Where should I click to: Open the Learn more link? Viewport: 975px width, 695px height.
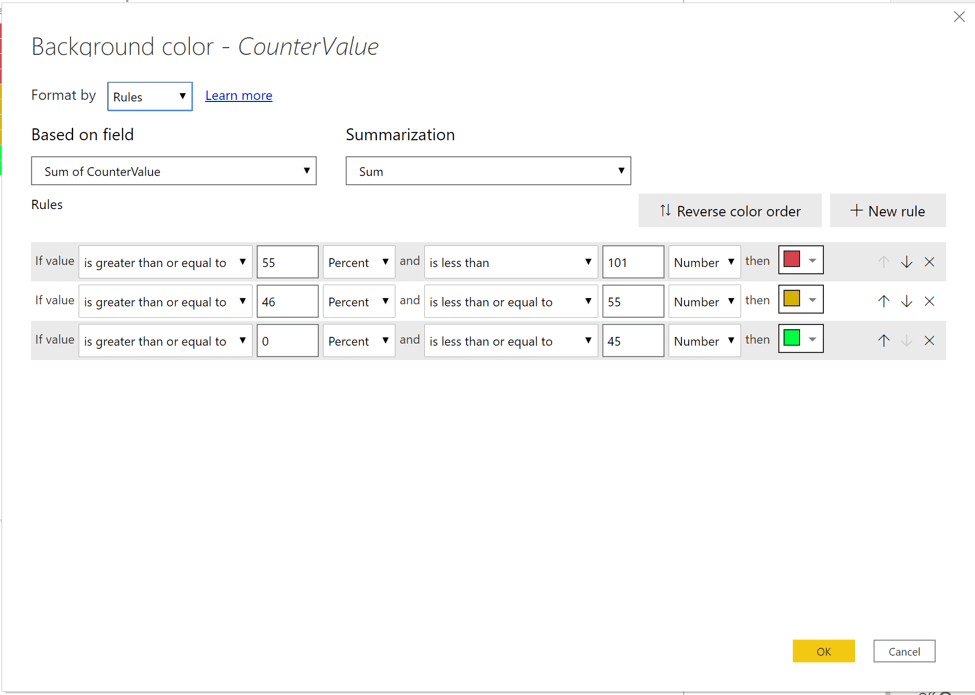tap(238, 96)
